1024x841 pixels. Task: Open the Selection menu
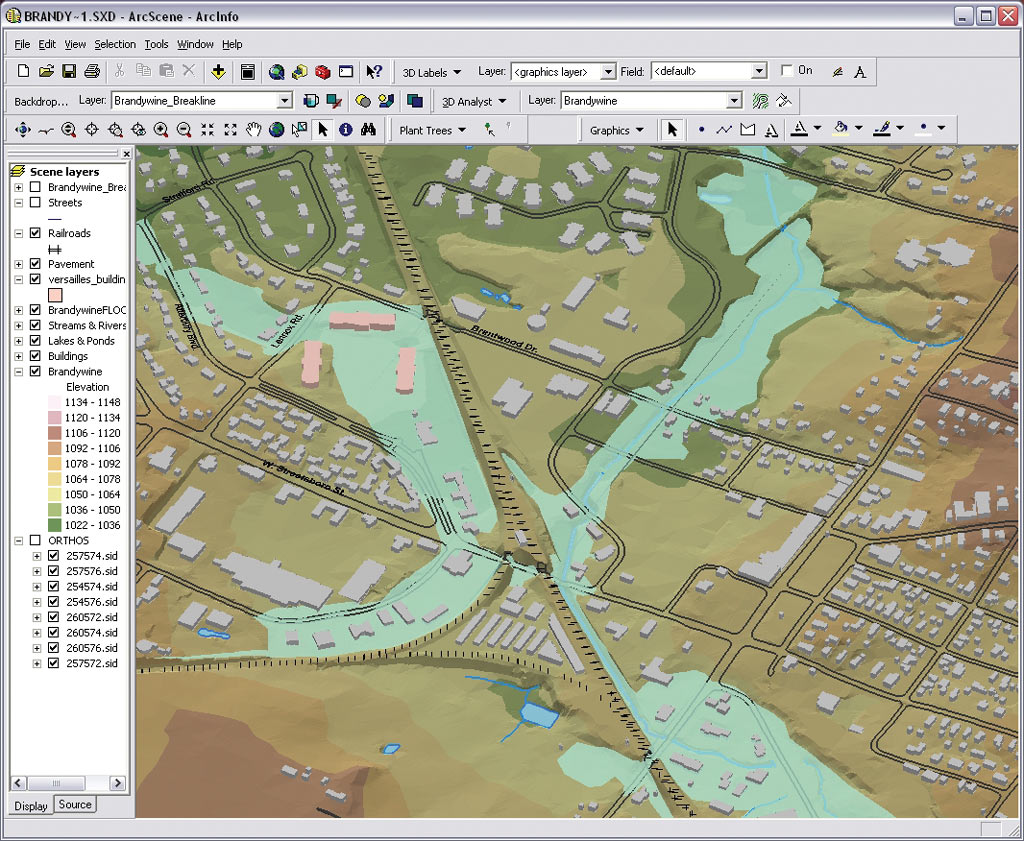tap(114, 44)
